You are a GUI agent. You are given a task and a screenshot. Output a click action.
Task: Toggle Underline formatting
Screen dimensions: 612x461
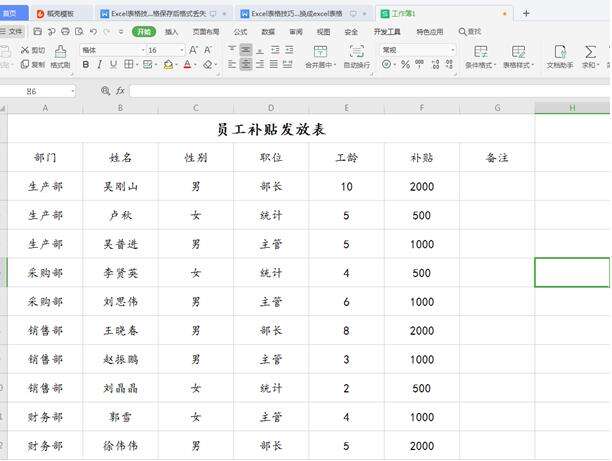pos(113,64)
